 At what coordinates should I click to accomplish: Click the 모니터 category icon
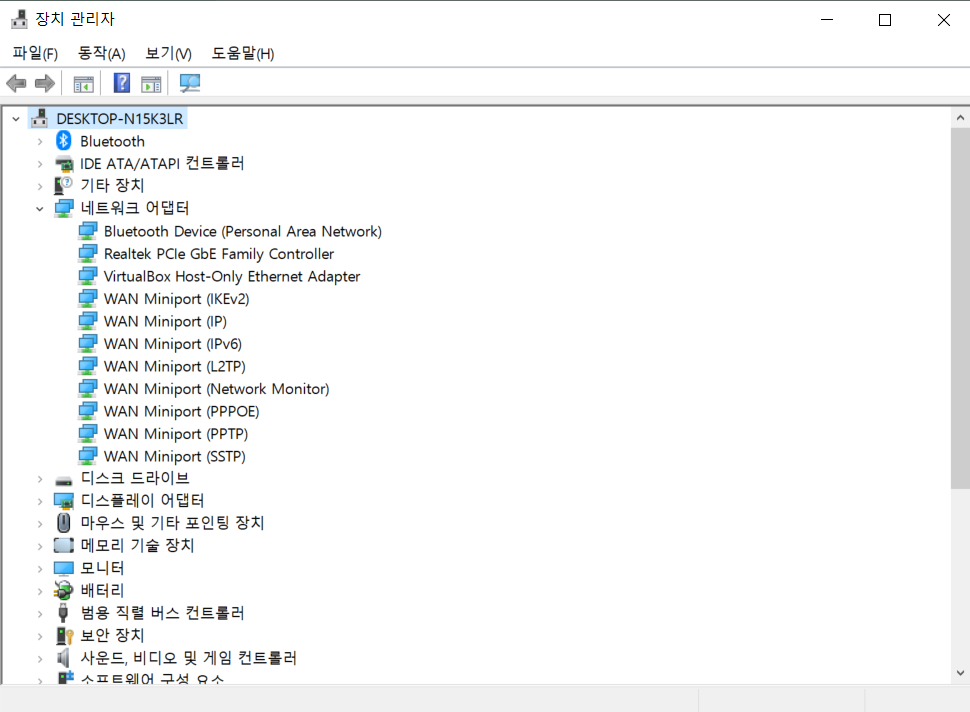coord(64,568)
